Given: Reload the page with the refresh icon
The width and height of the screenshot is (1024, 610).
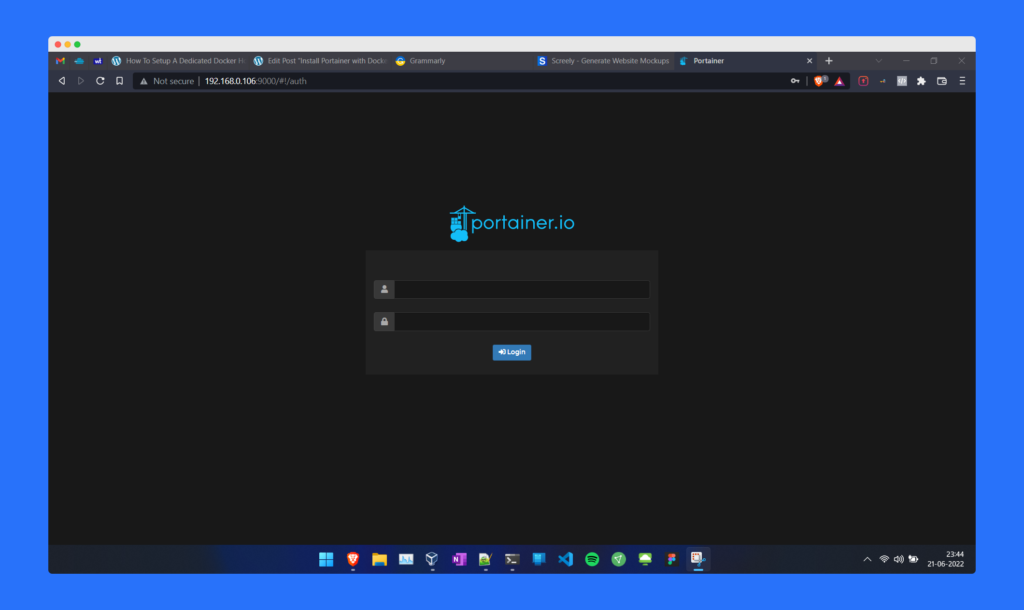Looking at the screenshot, I should 100,81.
